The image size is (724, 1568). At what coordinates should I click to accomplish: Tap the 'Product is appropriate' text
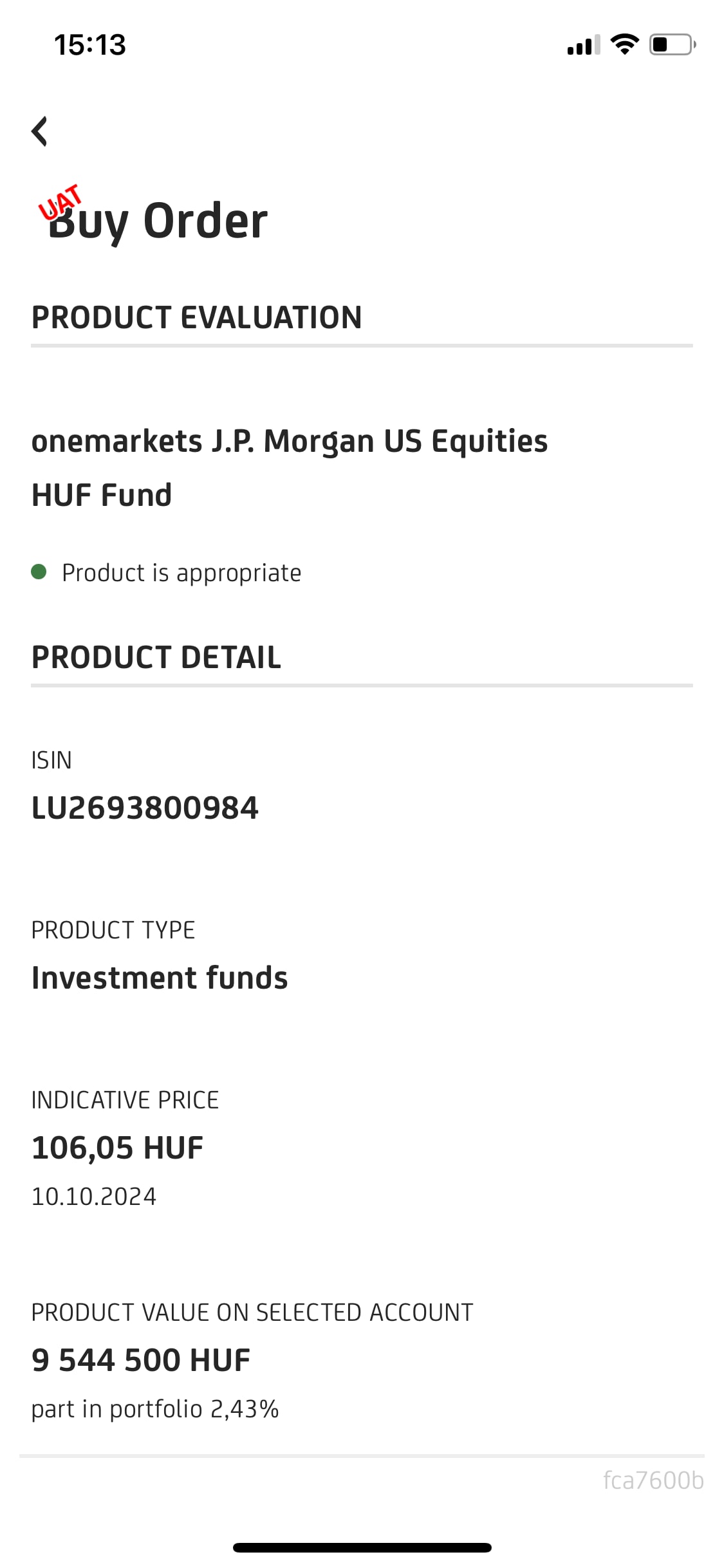pos(181,573)
